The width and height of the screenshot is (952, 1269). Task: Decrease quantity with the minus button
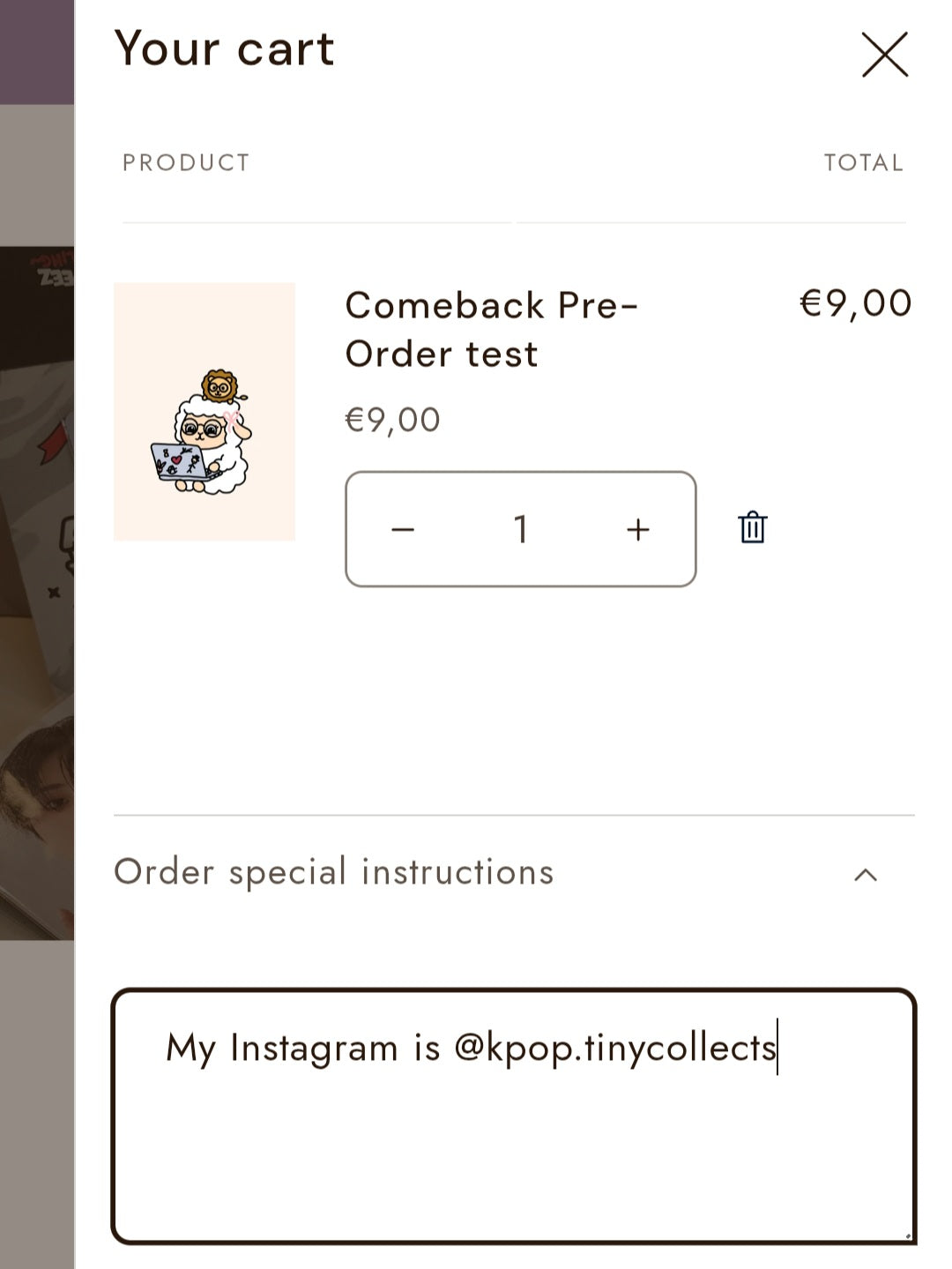[x=403, y=529]
